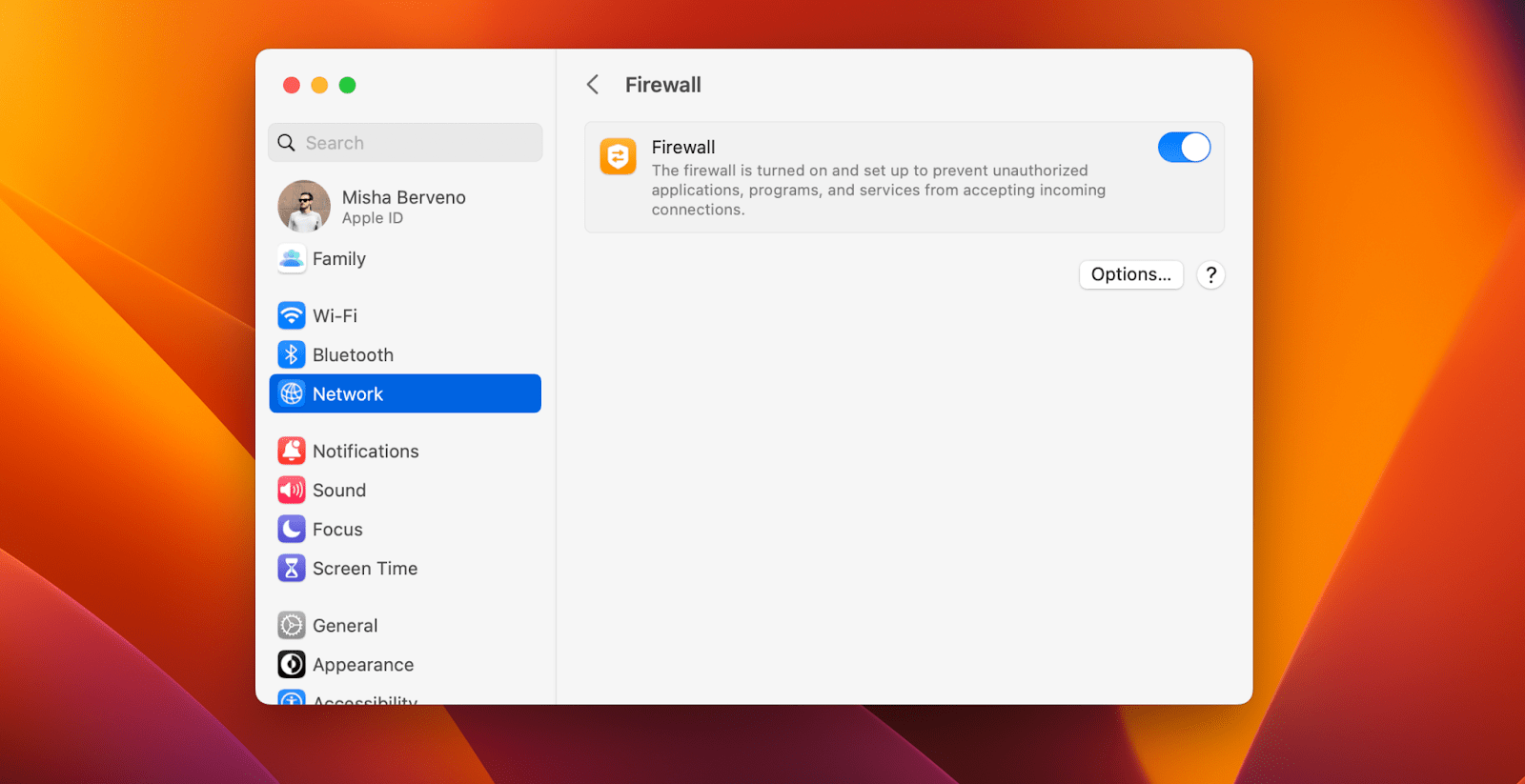Screen dimensions: 1525x784
Task: Click the Network globe icon
Action: [292, 393]
